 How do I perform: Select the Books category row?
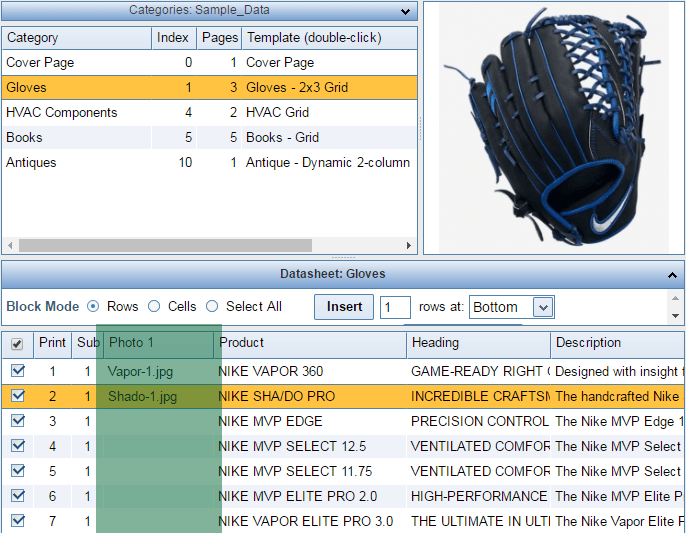coord(209,137)
